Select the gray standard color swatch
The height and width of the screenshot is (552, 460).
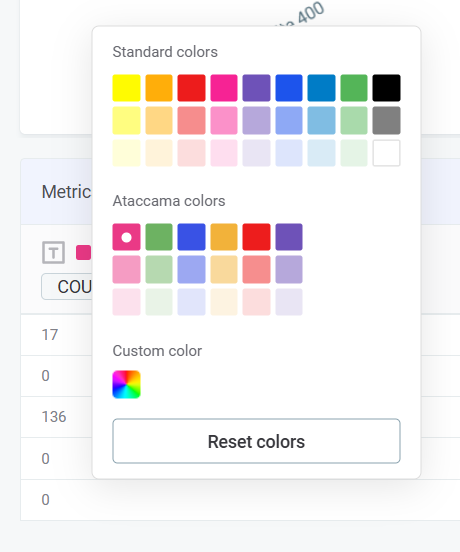386,120
